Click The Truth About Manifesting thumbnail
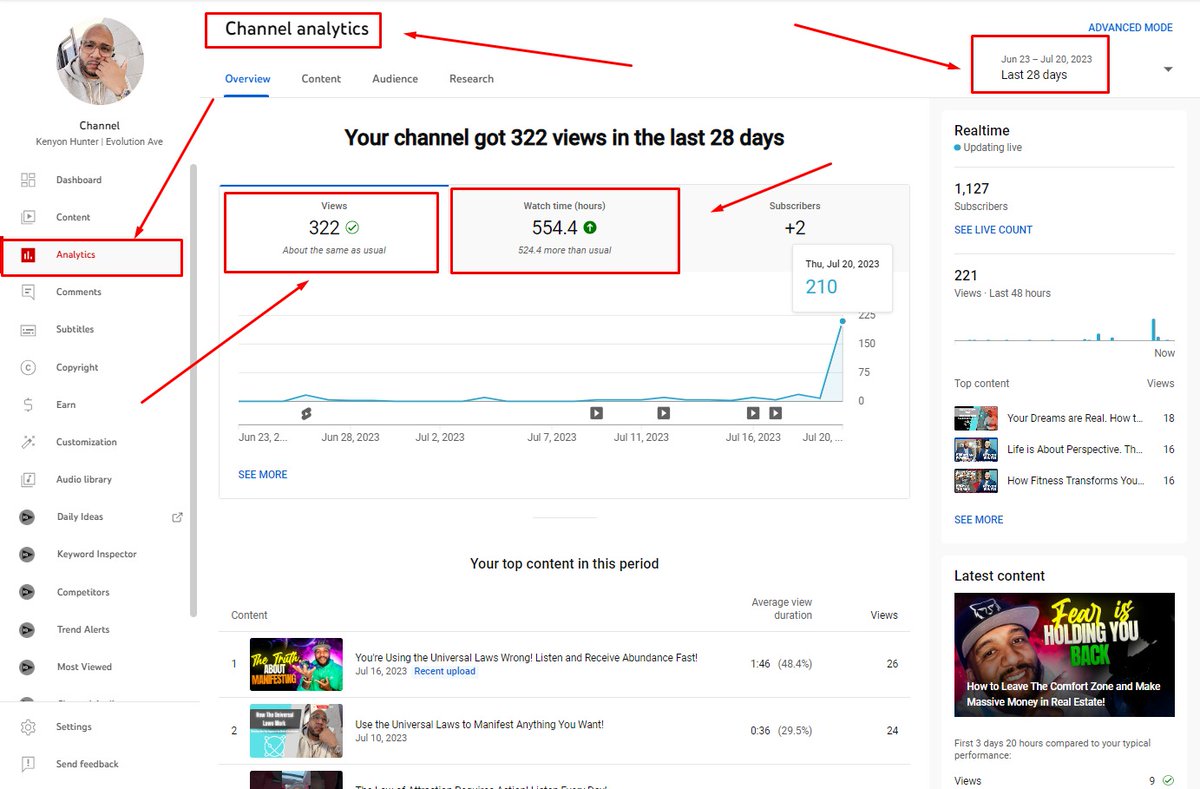Screen dimensions: 1200x789 click(x=296, y=664)
